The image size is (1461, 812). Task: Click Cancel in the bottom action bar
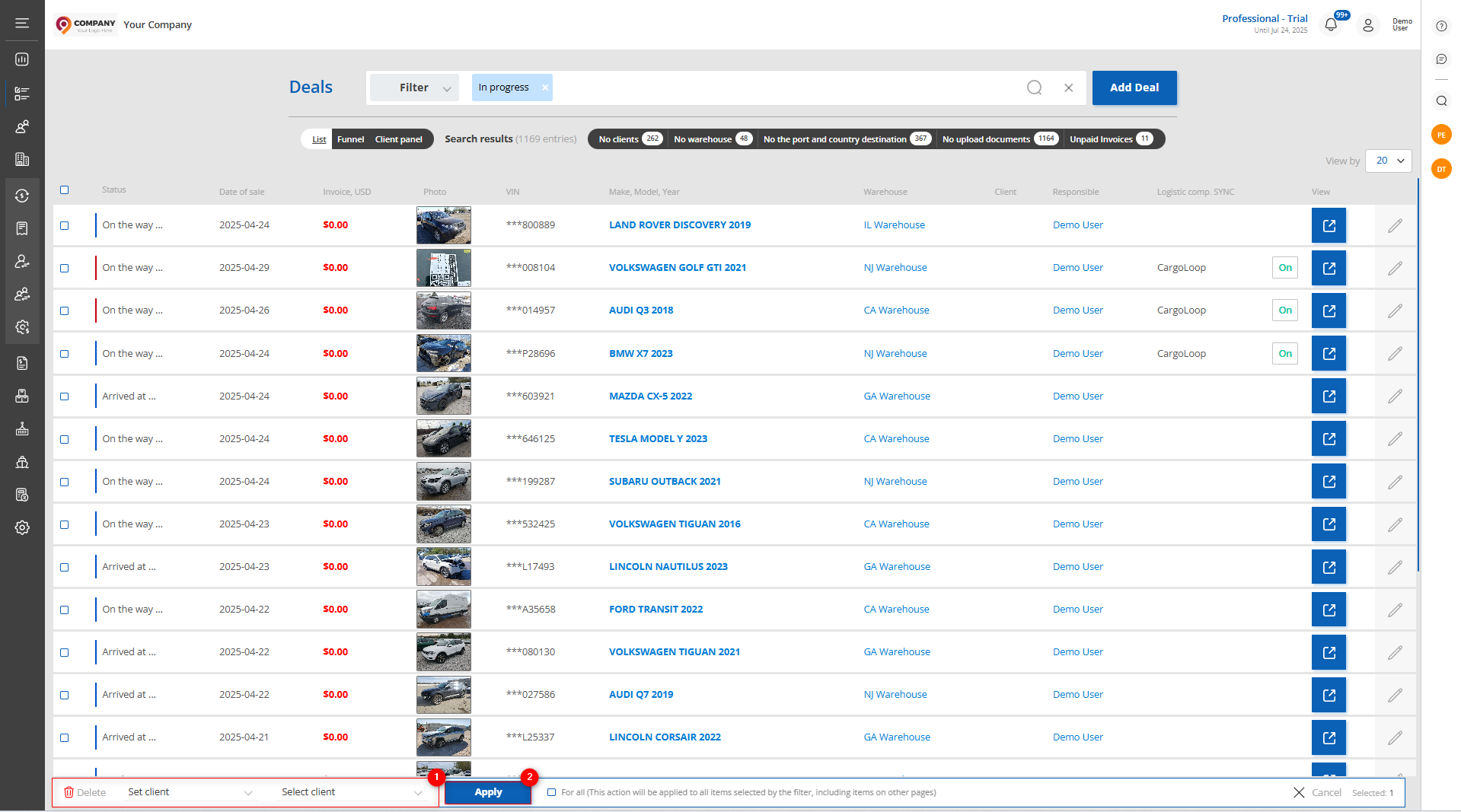(x=1318, y=792)
